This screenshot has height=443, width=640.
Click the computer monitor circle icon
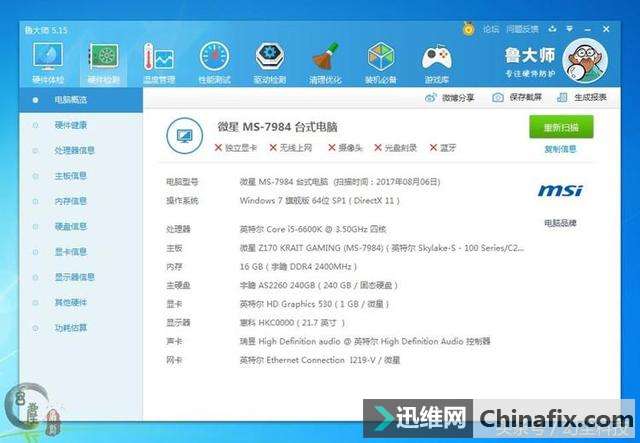coord(184,136)
